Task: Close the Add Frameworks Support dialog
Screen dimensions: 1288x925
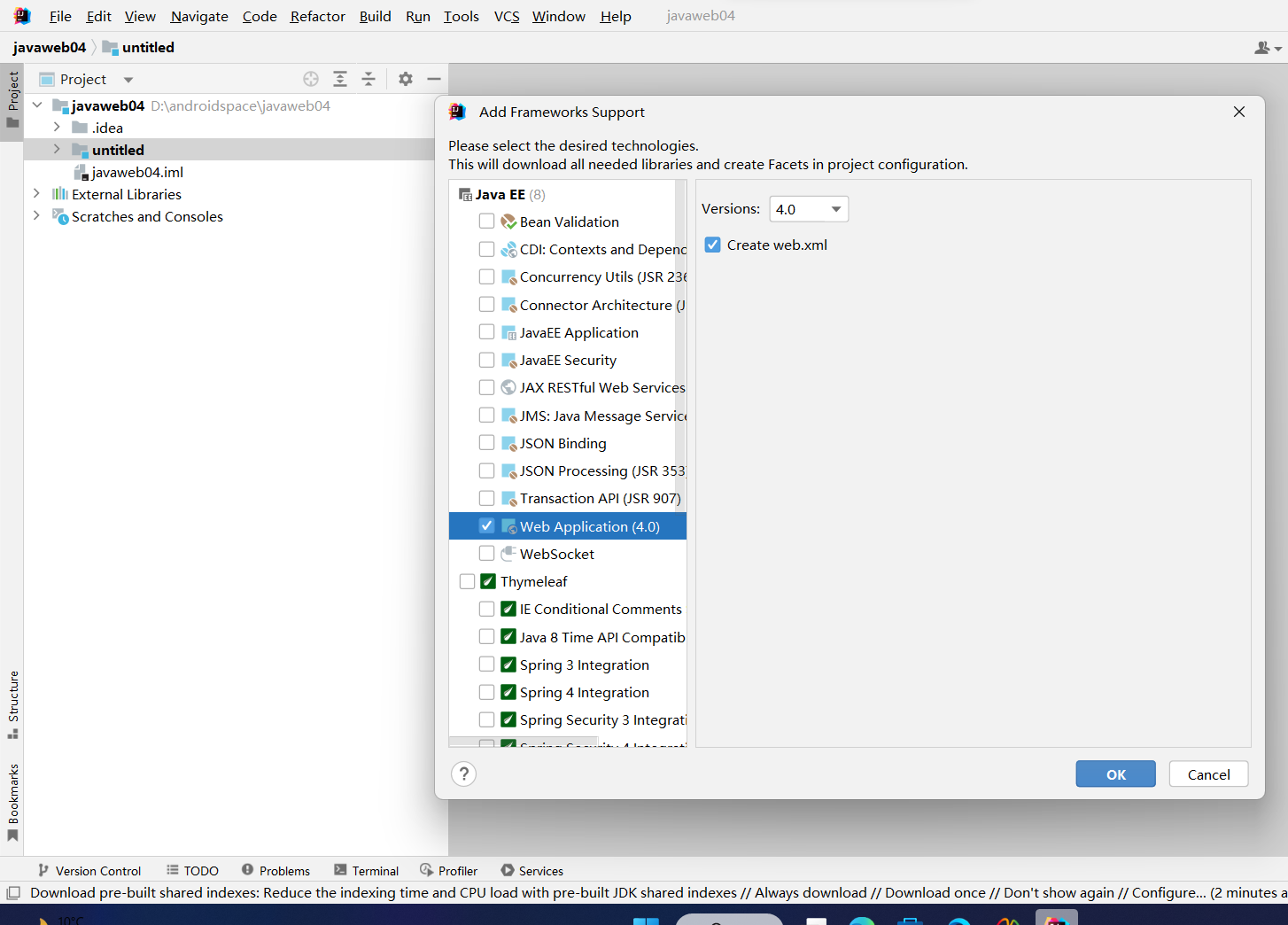Action: coord(1239,112)
